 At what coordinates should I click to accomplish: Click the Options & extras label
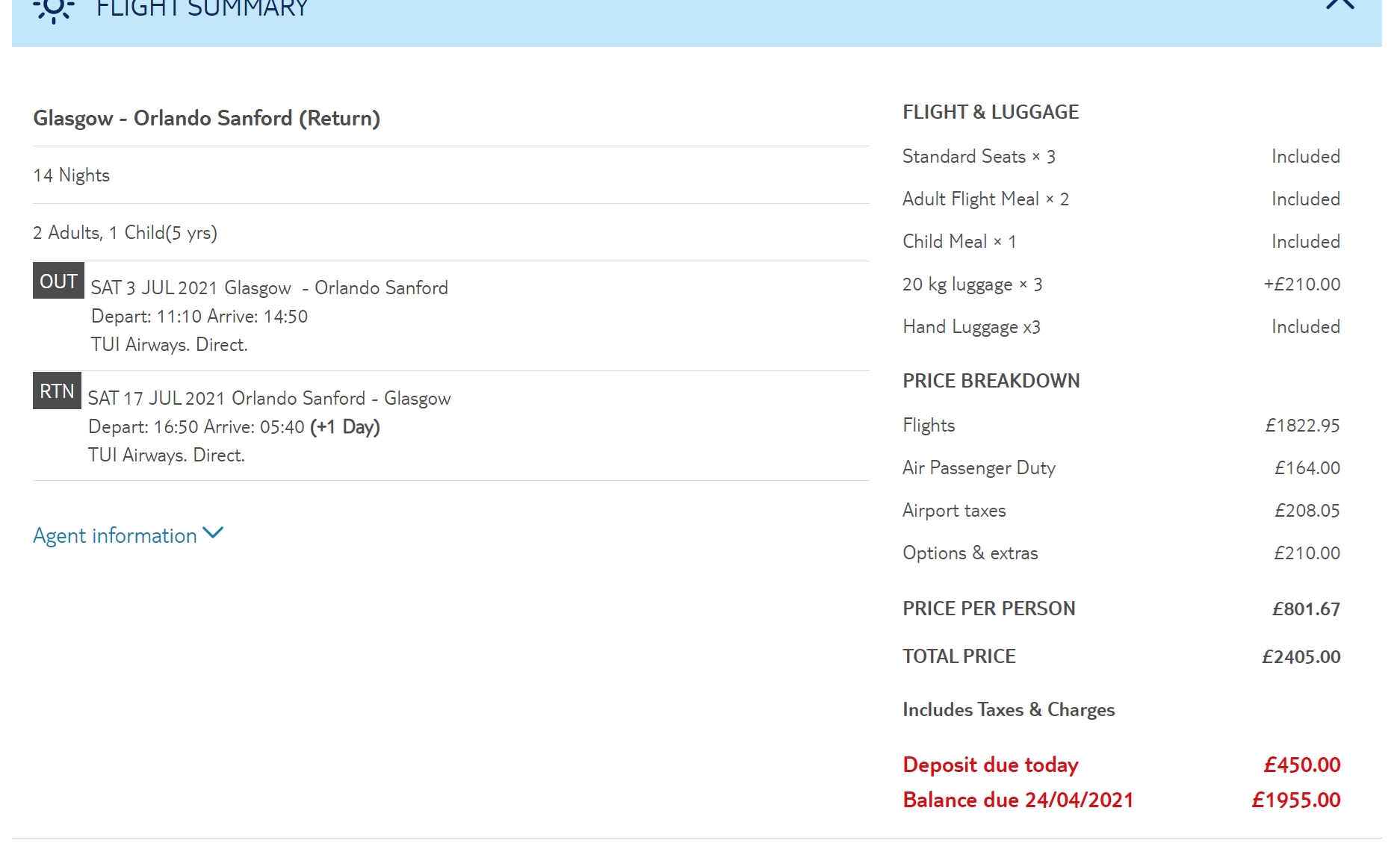970,553
